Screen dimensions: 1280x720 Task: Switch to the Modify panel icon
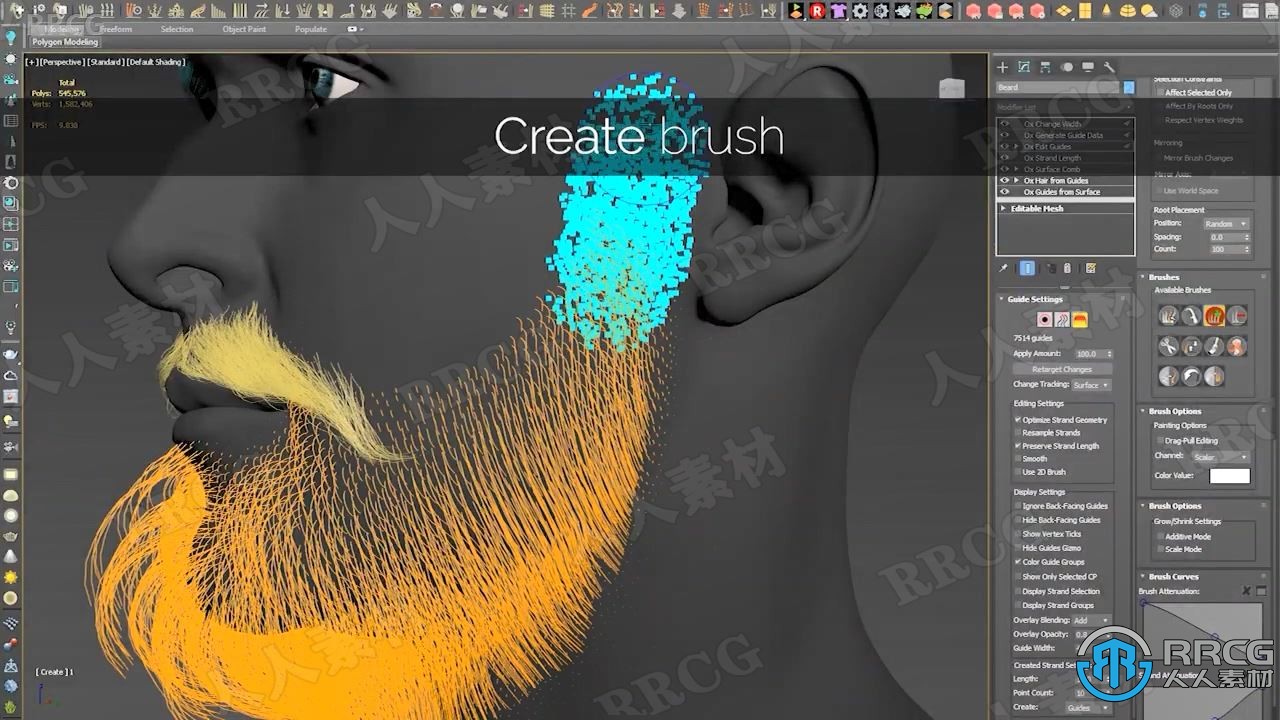coord(1024,67)
